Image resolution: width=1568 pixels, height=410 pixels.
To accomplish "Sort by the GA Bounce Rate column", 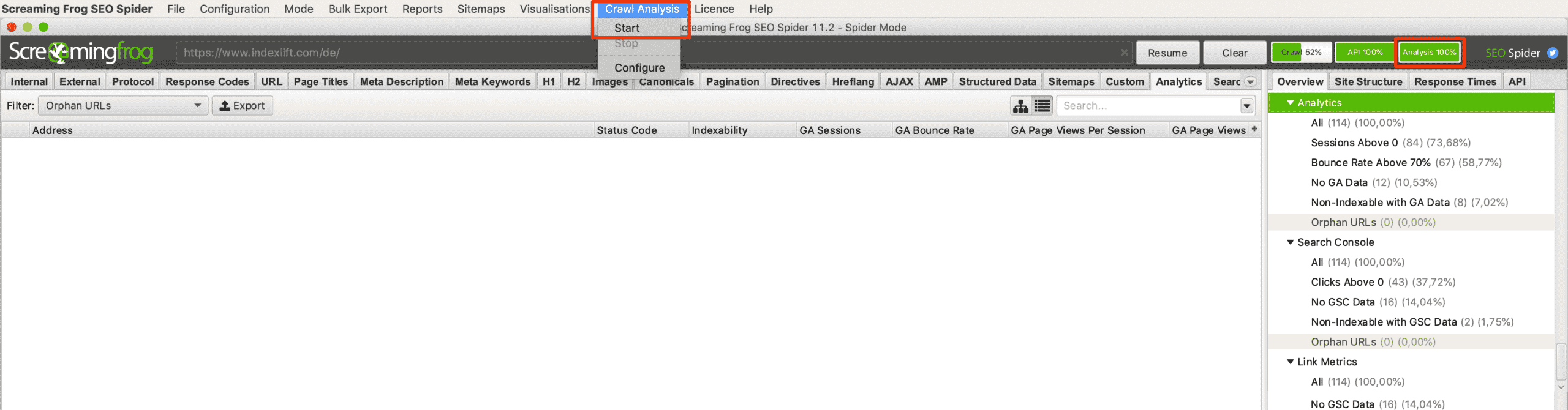I will click(x=949, y=130).
